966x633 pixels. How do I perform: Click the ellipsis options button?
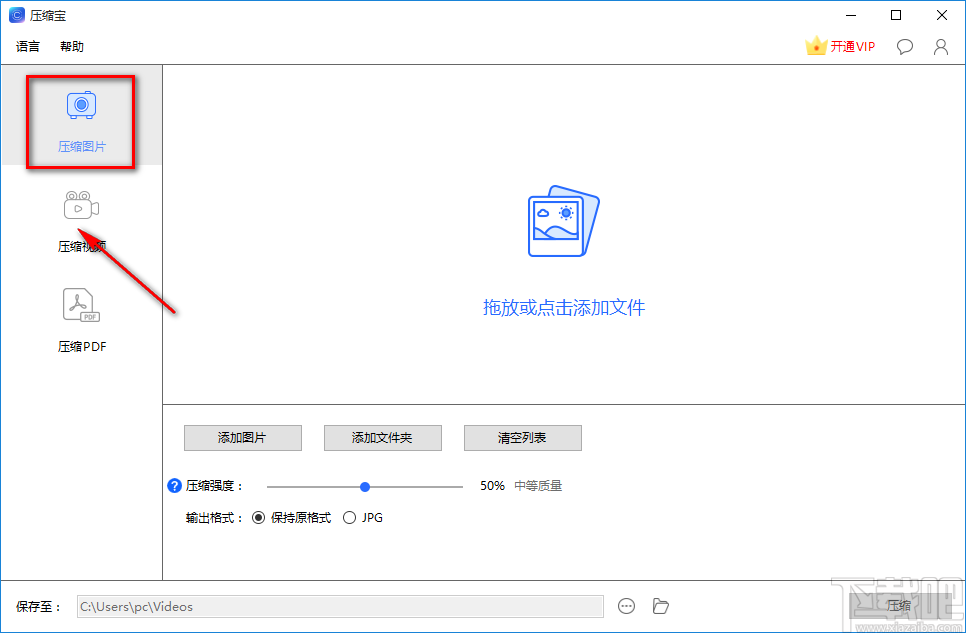[x=626, y=605]
